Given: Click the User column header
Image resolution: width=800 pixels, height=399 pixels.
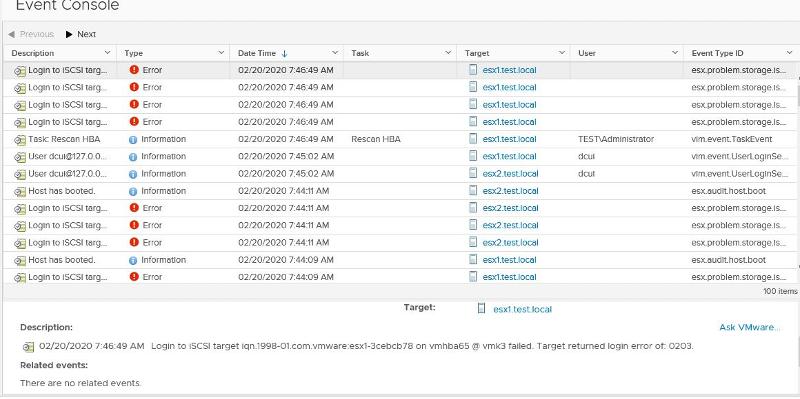Looking at the screenshot, I should pyautogui.click(x=587, y=53).
